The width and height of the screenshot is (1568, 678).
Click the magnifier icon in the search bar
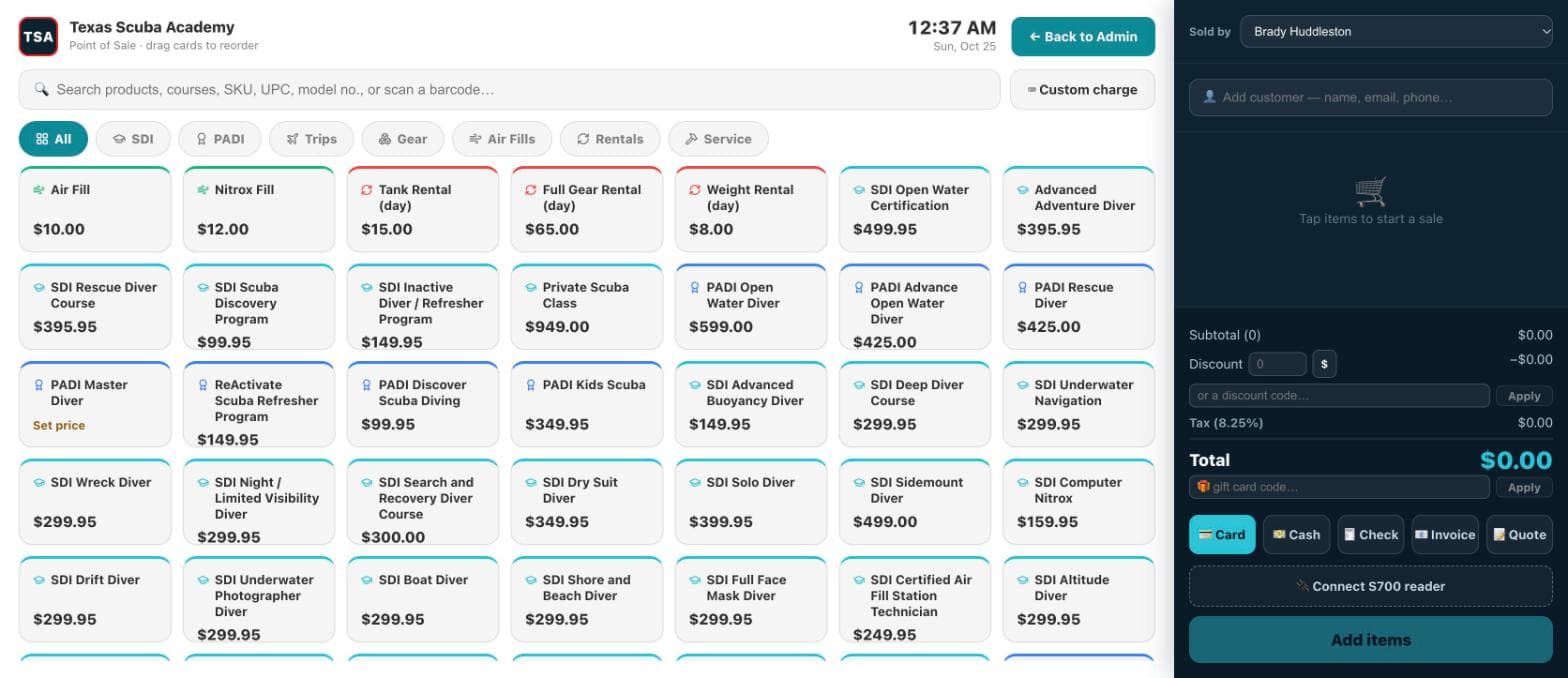pos(41,89)
